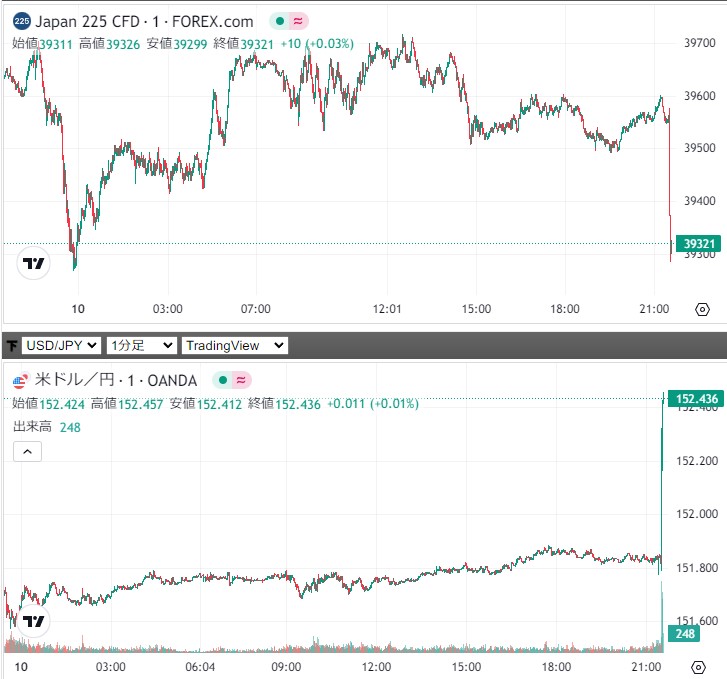Screen dimensions: 727x679
Task: Click the Japan 225 CFD · 1 · FOREX.com title
Action: 144,21
